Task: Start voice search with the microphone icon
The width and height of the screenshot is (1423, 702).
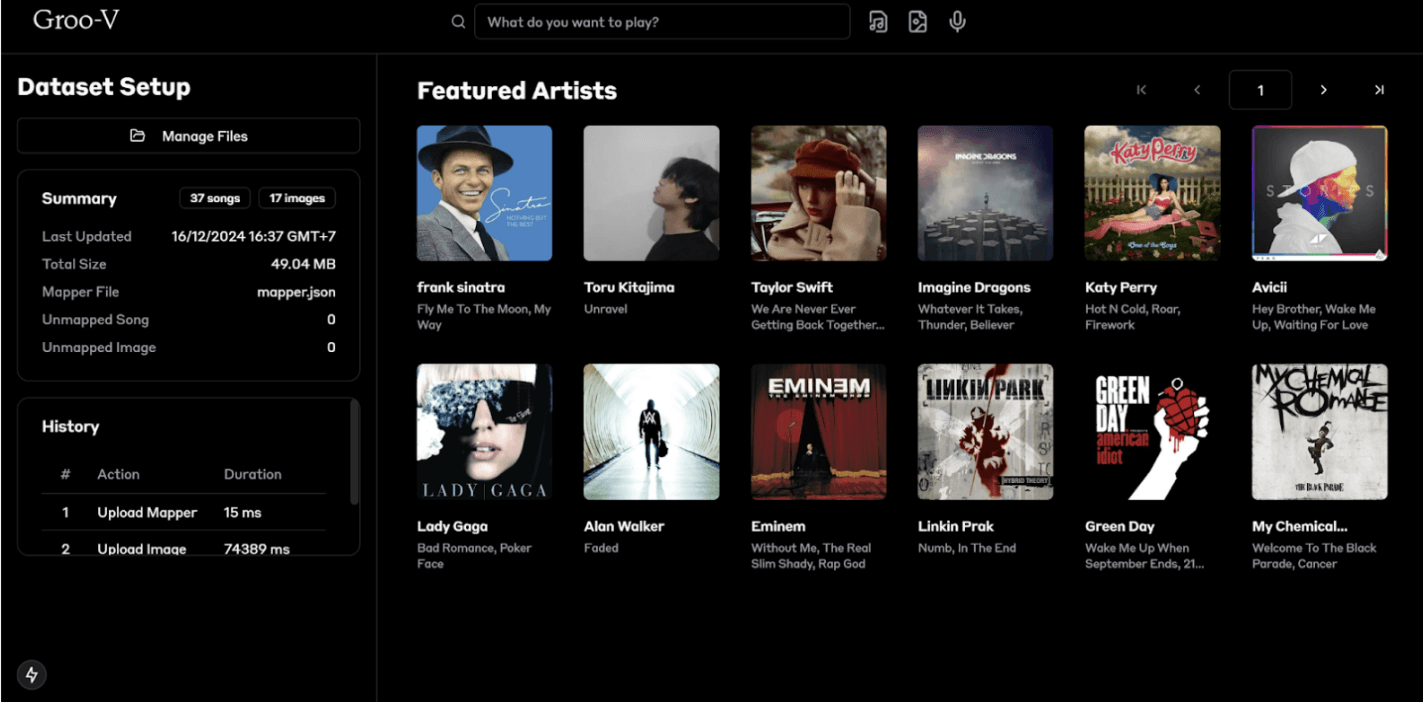Action: click(x=957, y=21)
